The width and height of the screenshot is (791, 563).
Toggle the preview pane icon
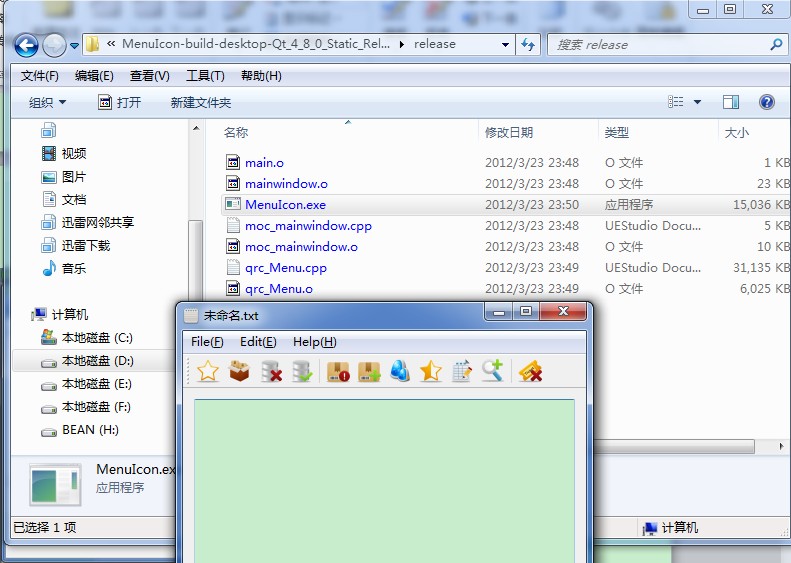coord(730,102)
